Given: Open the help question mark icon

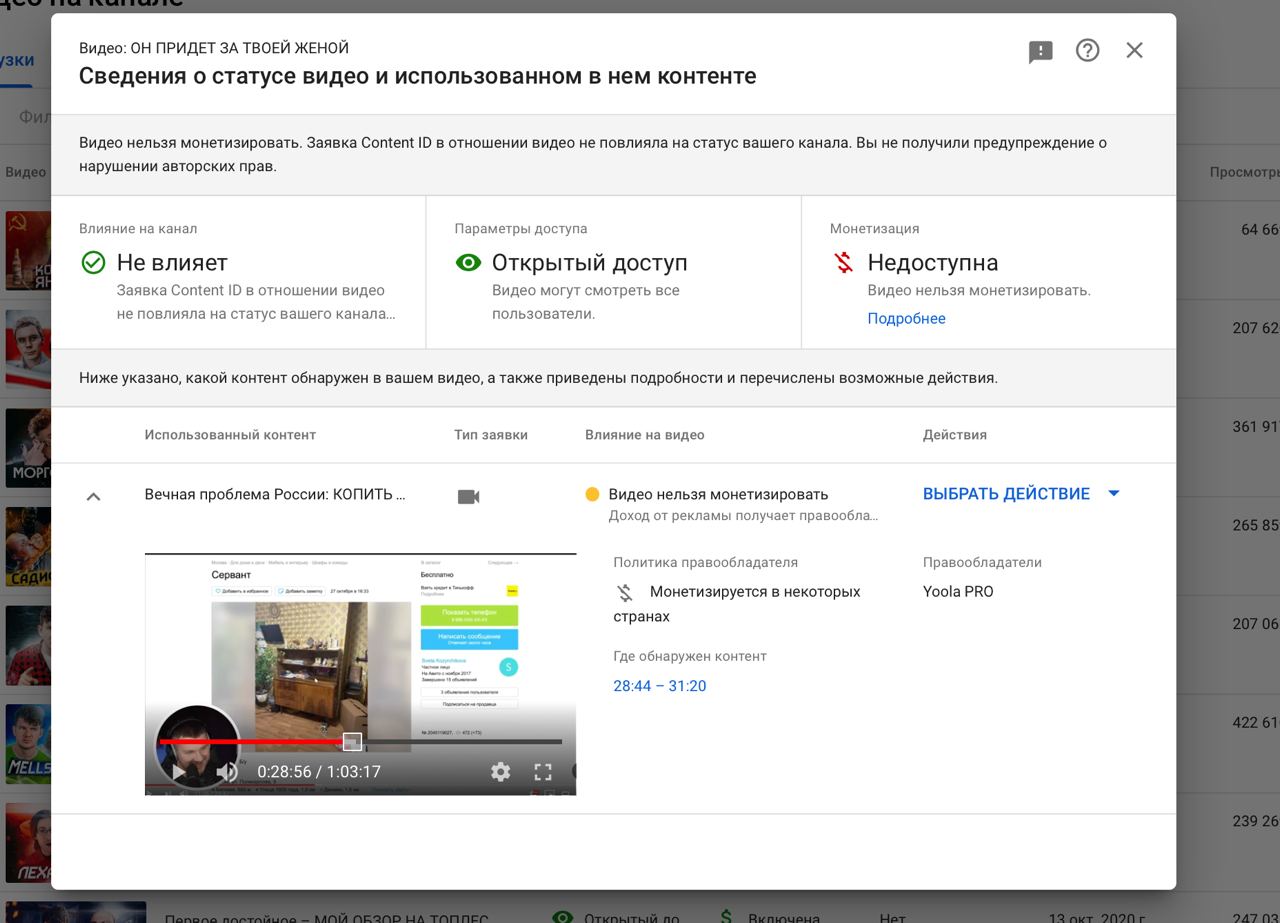Looking at the screenshot, I should [x=1087, y=50].
